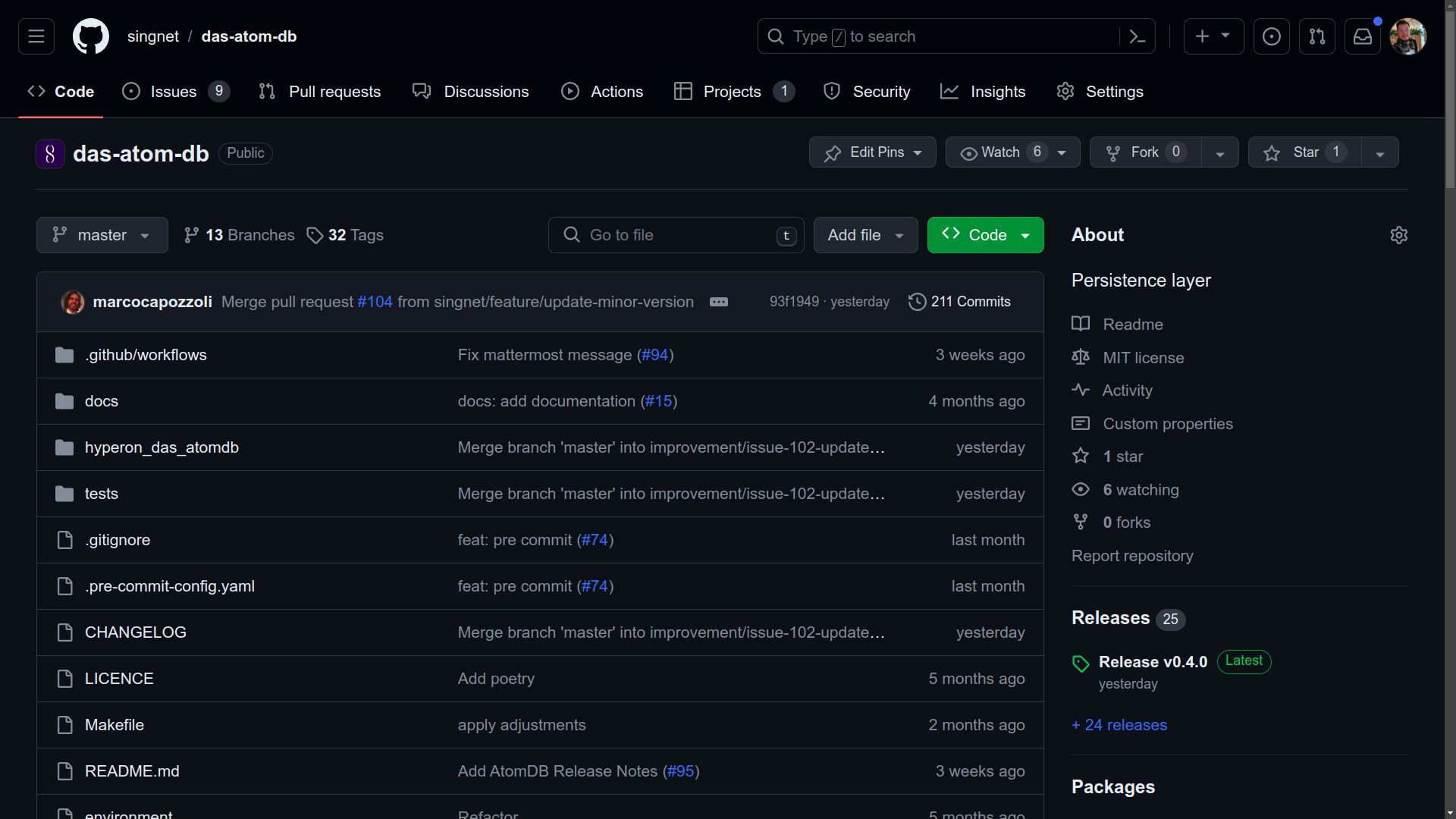The height and width of the screenshot is (819, 1456).
Task: Open the docs folder
Action: (x=102, y=401)
